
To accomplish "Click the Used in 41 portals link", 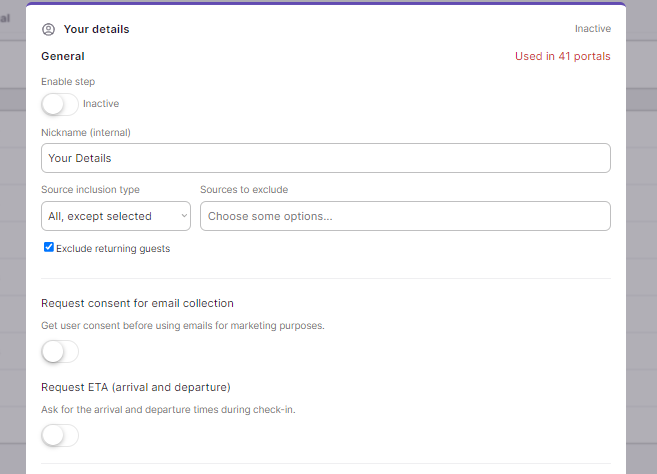I will coord(562,56).
